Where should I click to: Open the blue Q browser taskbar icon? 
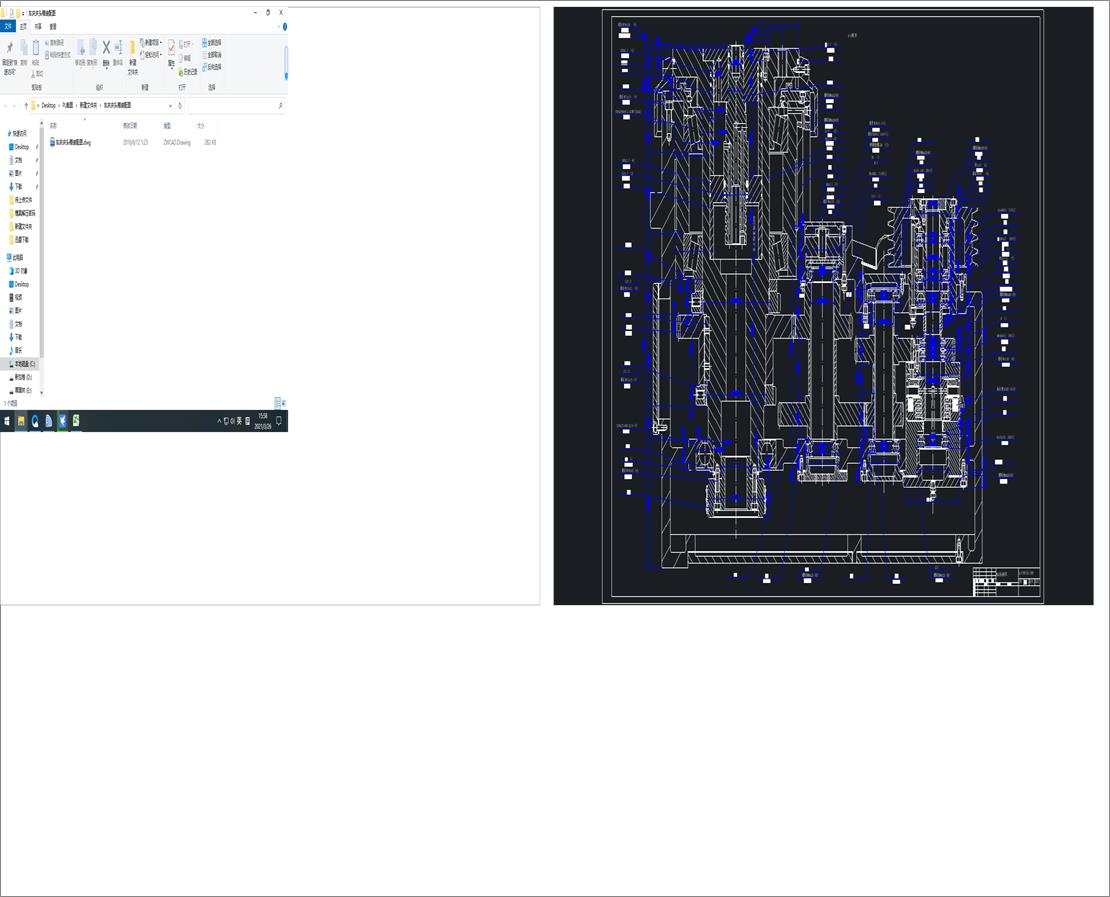(x=35, y=421)
